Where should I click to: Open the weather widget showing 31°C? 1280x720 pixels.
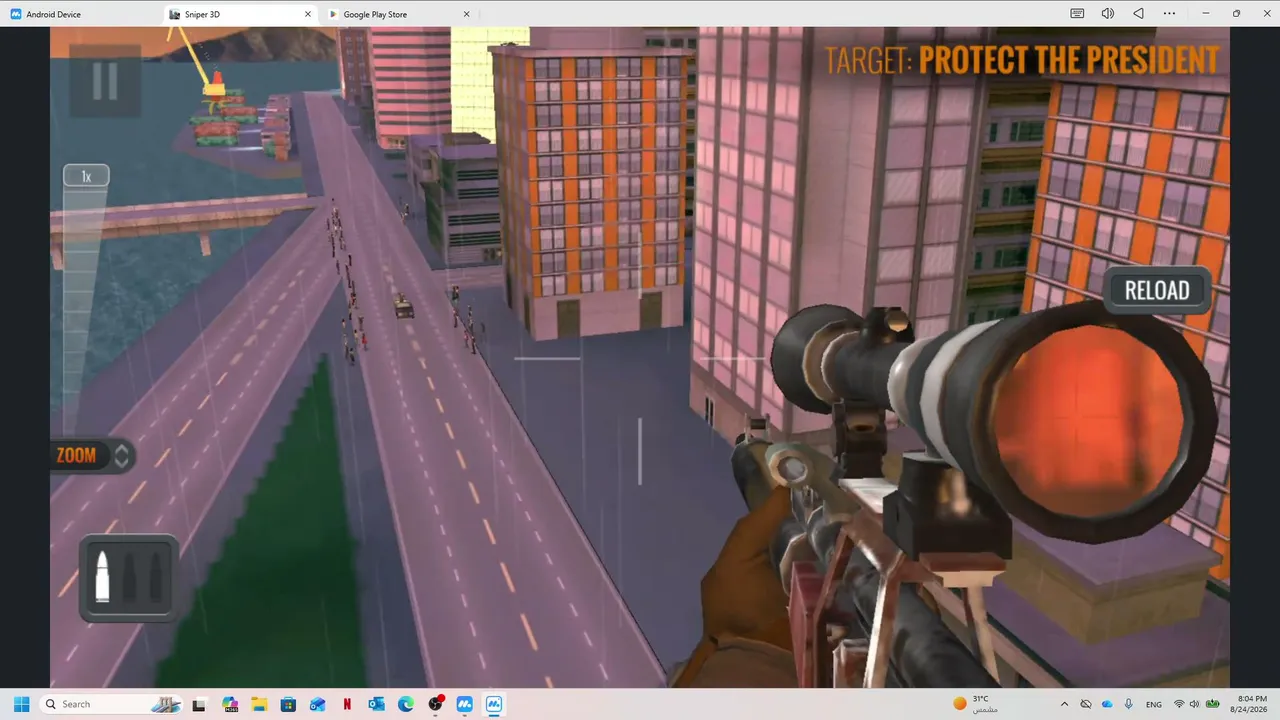pyautogui.click(x=974, y=704)
